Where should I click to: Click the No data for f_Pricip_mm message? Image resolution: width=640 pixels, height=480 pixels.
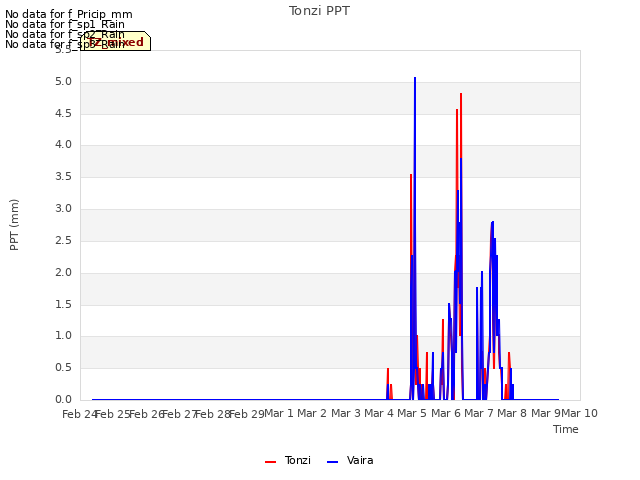(x=69, y=14)
